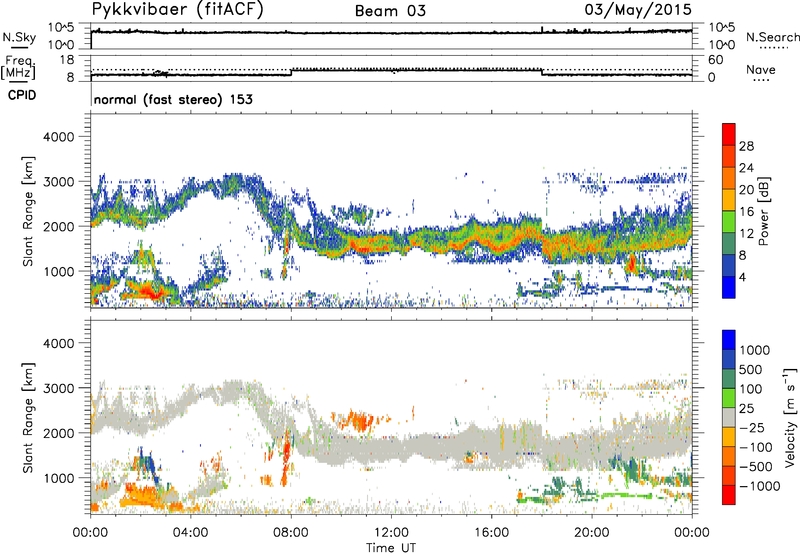The height and width of the screenshot is (554, 800).
Task: Click the 03/May/2015 date label
Action: (638, 9)
